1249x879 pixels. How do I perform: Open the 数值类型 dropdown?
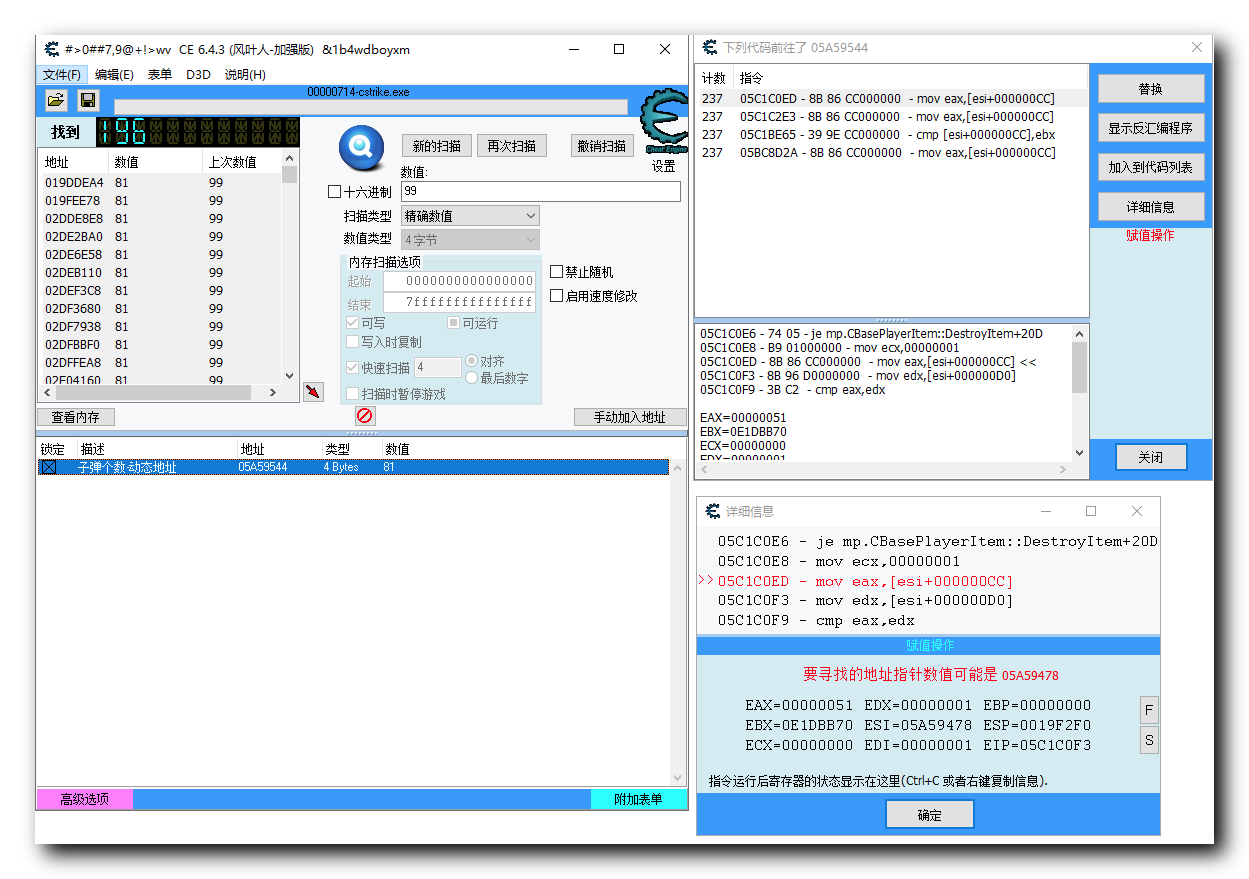pos(470,240)
